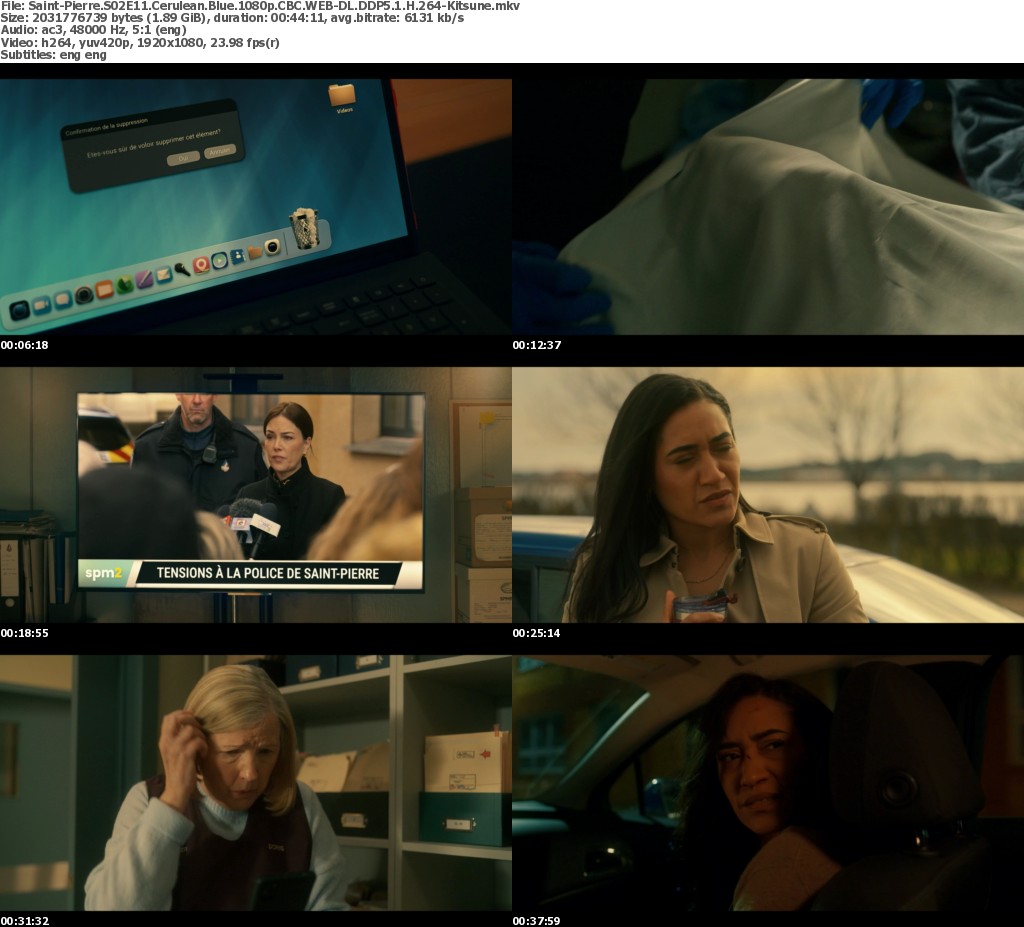Click the green leaf icon in the dock
The width and height of the screenshot is (1024, 927).
click(125, 284)
